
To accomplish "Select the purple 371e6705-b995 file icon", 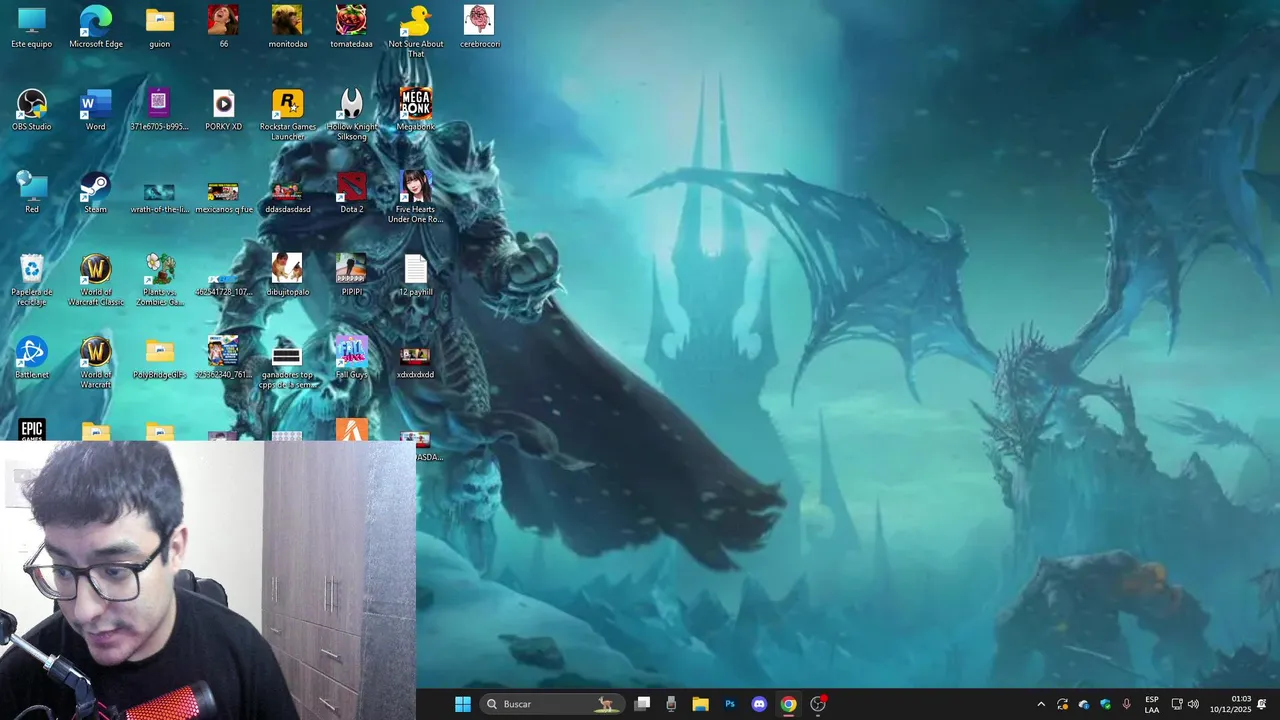I will (x=160, y=110).
